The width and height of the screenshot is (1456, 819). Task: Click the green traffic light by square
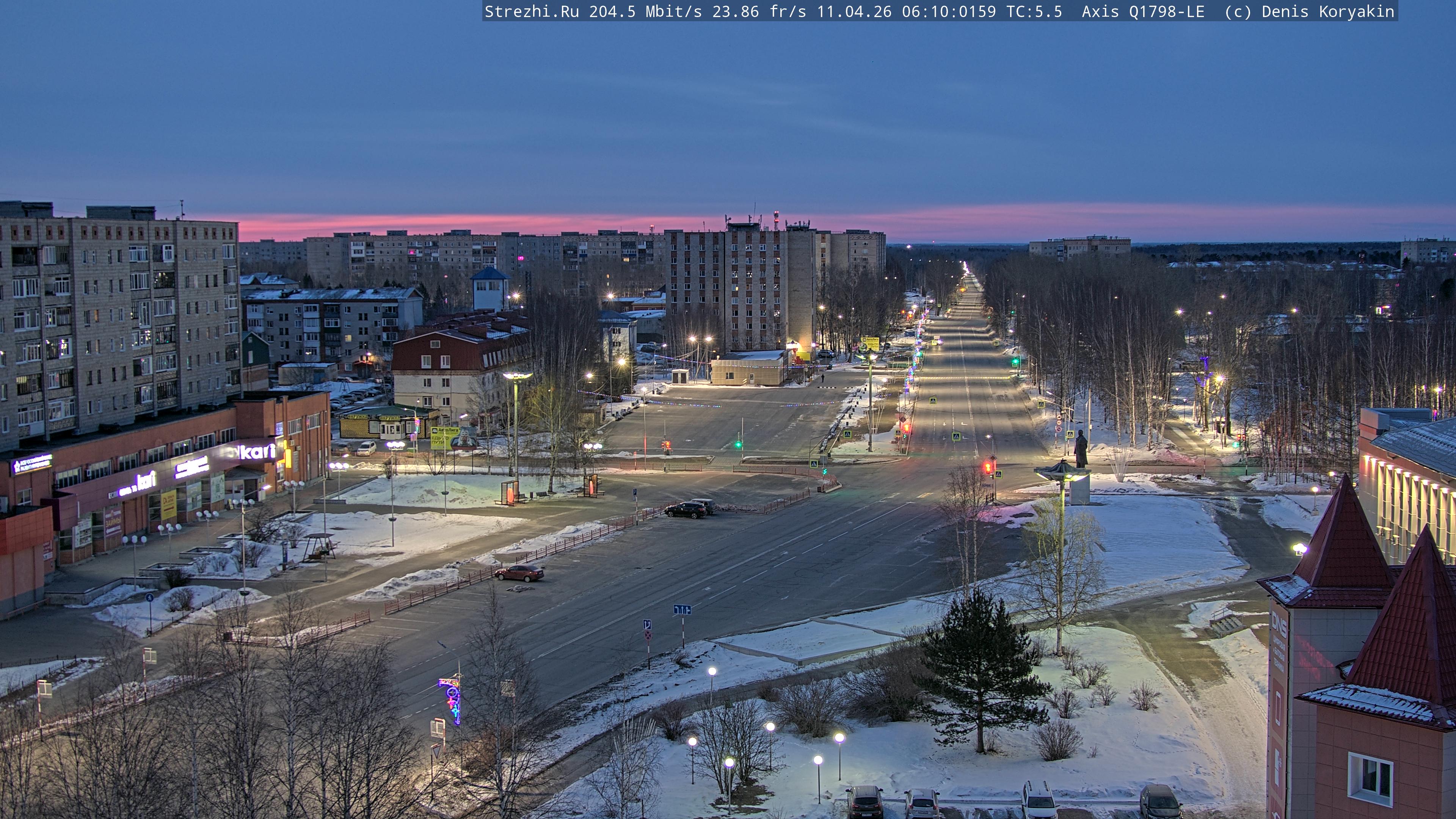click(738, 444)
